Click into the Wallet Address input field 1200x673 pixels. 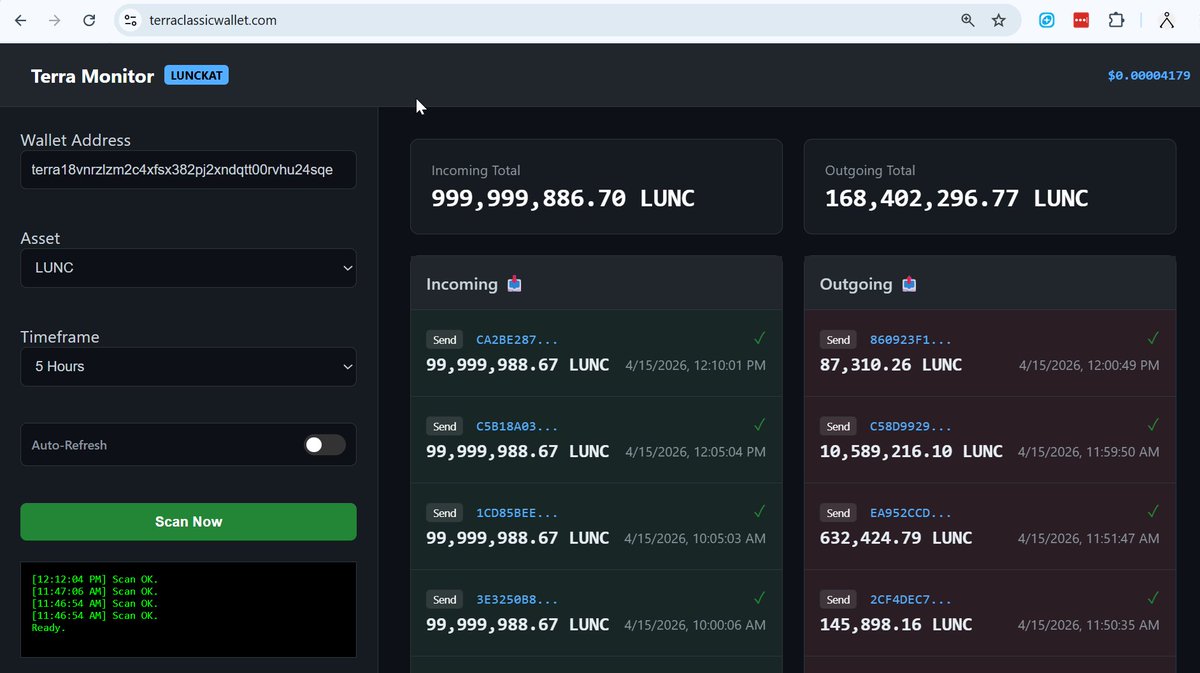pyautogui.click(x=188, y=170)
